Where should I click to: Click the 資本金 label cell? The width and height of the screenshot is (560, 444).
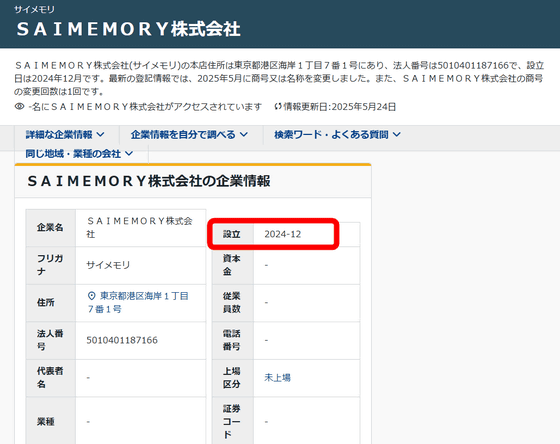click(232, 265)
